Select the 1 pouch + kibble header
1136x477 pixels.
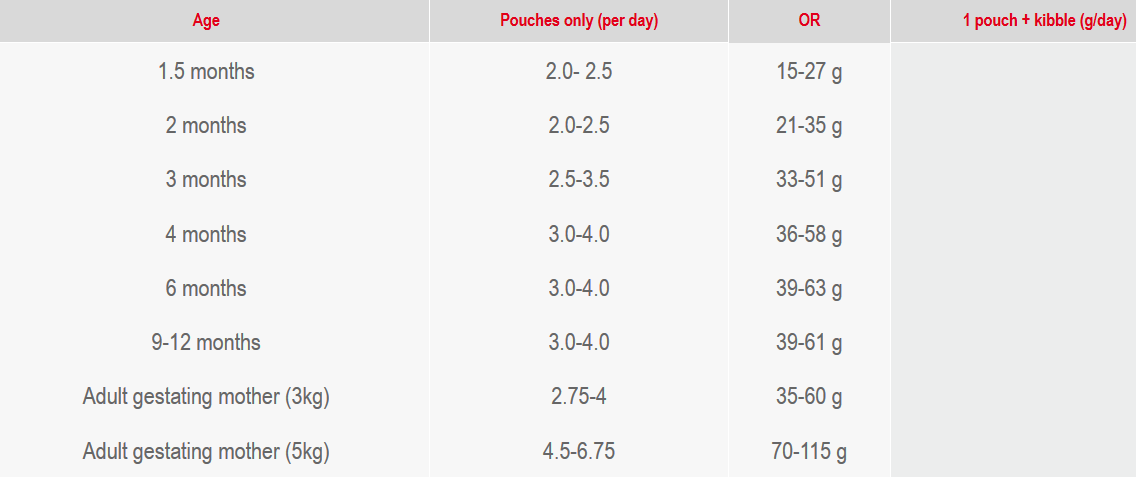pos(1044,21)
